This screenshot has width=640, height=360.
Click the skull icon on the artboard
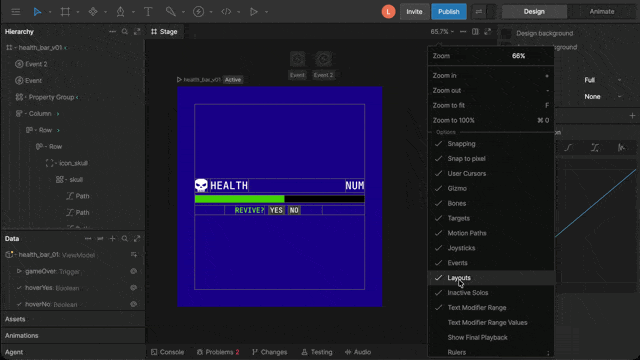click(x=201, y=185)
